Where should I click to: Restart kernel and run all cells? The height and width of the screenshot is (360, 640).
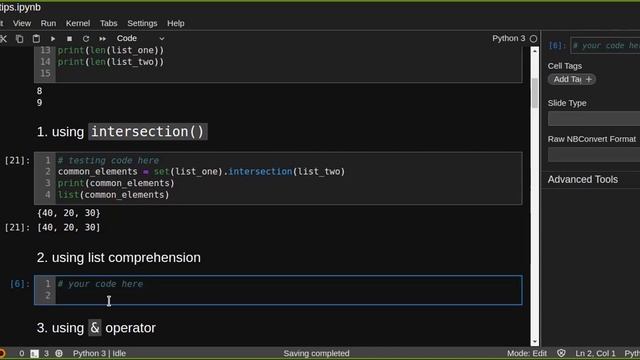[102, 39]
